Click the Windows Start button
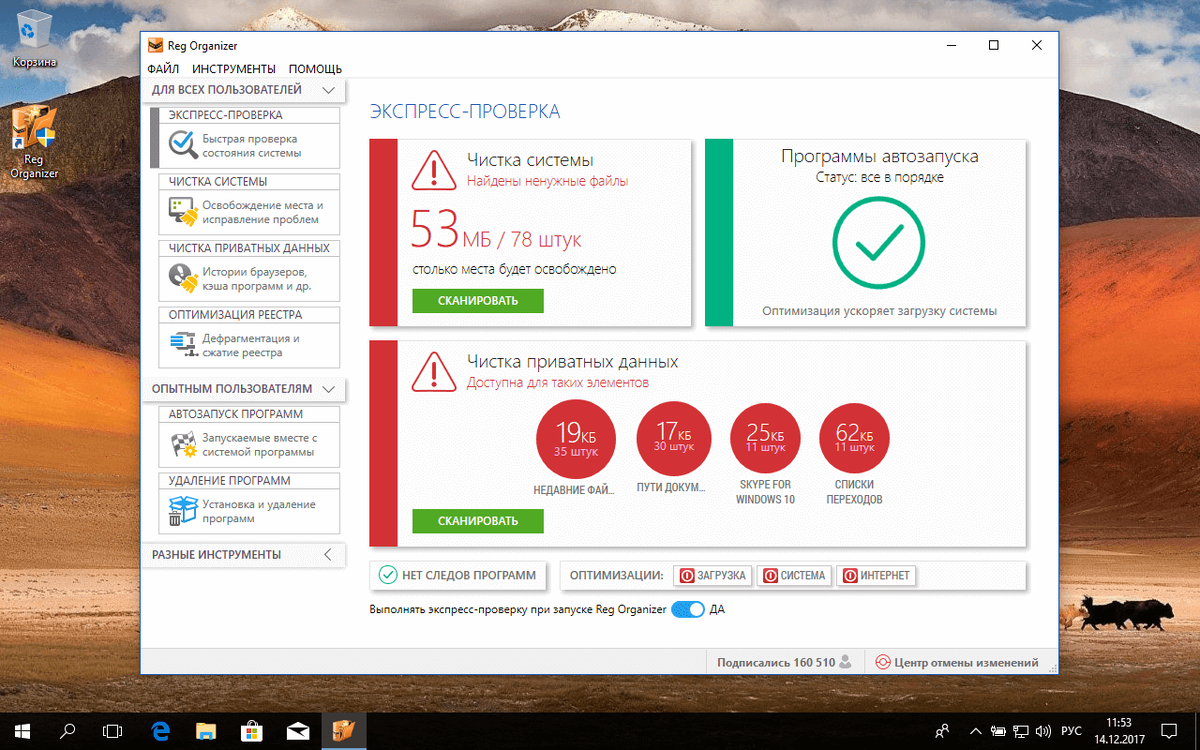The height and width of the screenshot is (750, 1200). coord(22,729)
